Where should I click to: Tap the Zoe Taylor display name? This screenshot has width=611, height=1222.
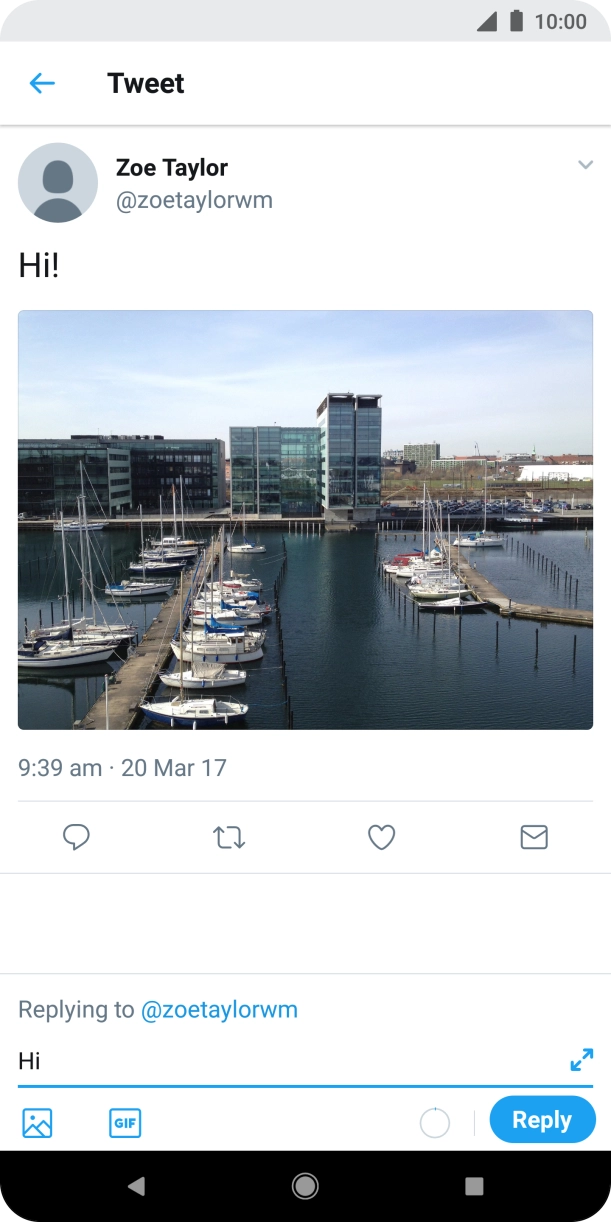[172, 167]
